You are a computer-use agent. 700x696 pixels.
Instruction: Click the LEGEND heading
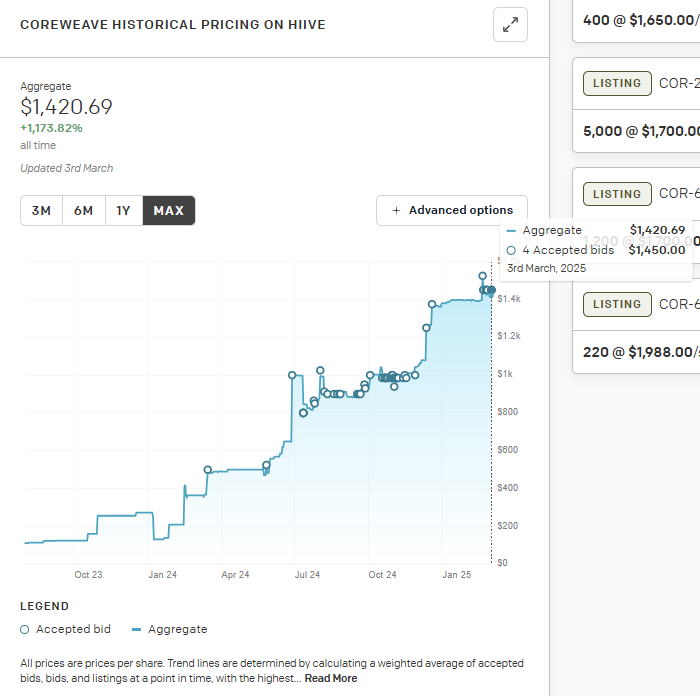click(x=45, y=606)
